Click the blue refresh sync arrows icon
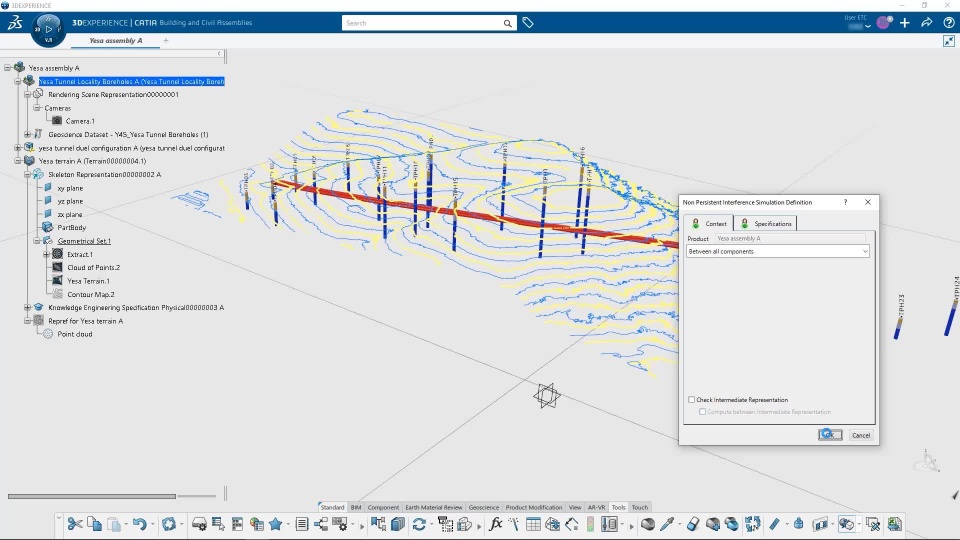This screenshot has width=960, height=540. pos(419,524)
